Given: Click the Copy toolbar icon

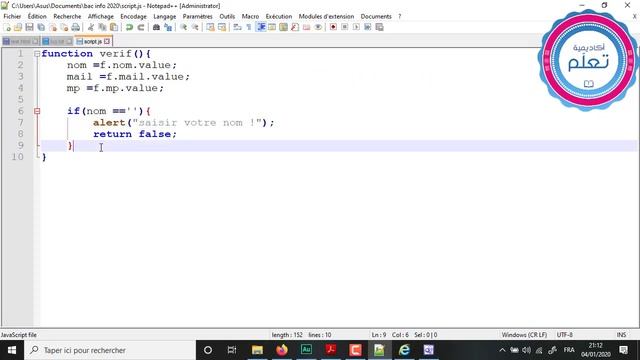Looking at the screenshot, I should pos(102,27).
